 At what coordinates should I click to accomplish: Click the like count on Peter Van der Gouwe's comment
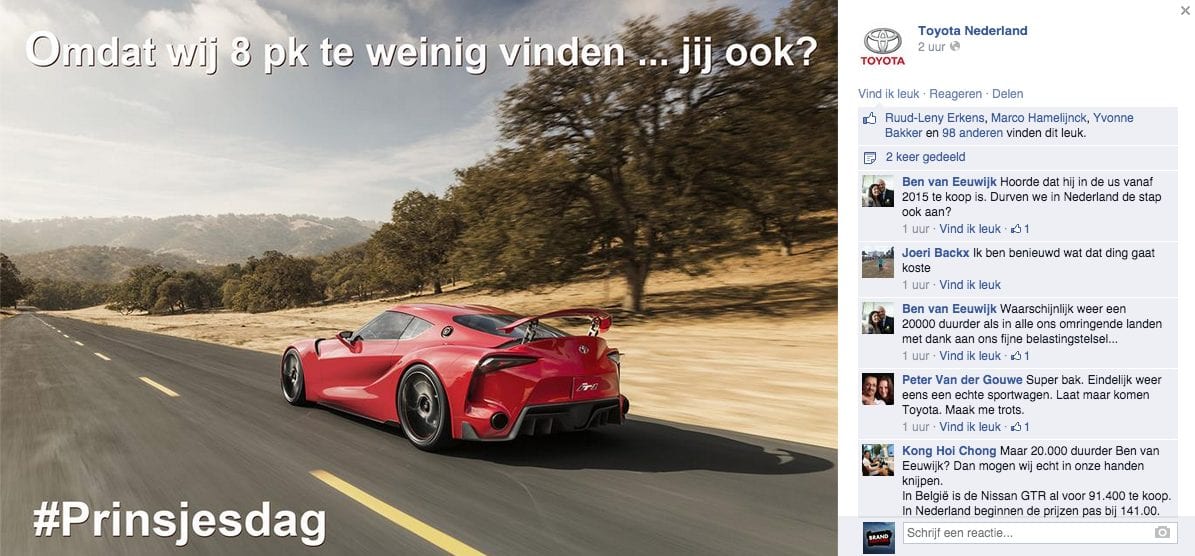click(x=1020, y=427)
